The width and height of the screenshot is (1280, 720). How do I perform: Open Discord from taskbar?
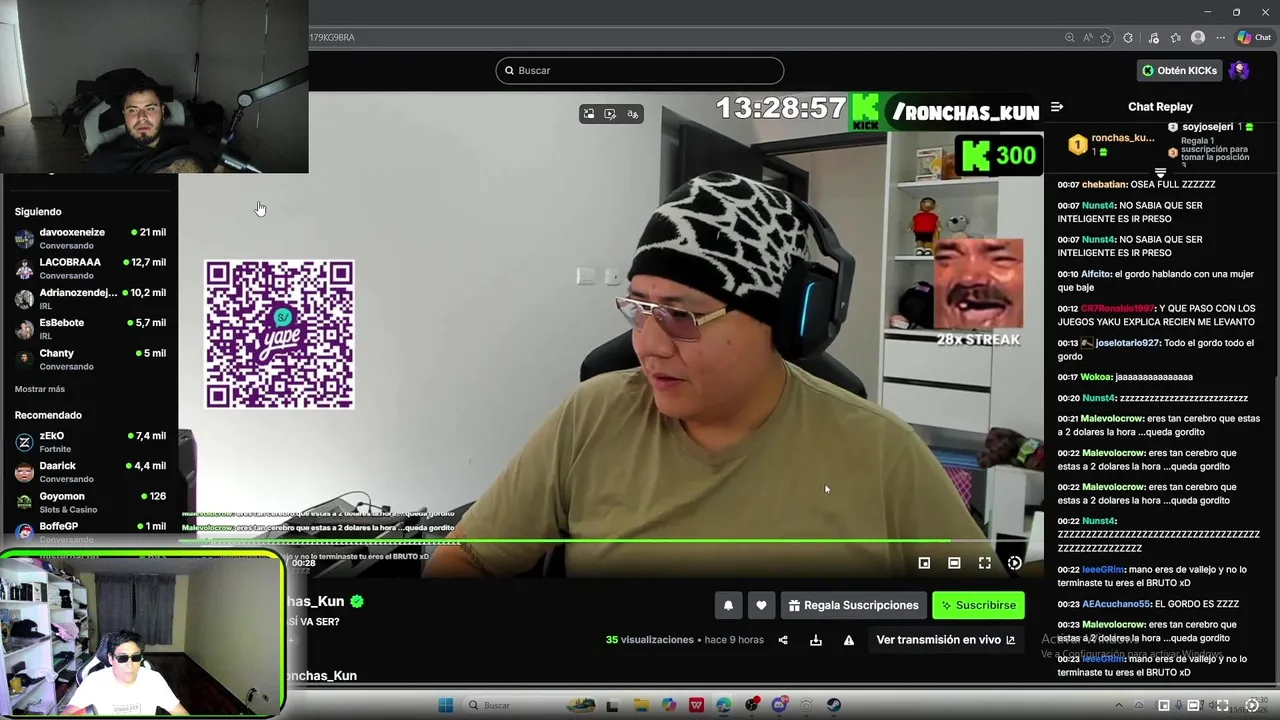click(779, 705)
